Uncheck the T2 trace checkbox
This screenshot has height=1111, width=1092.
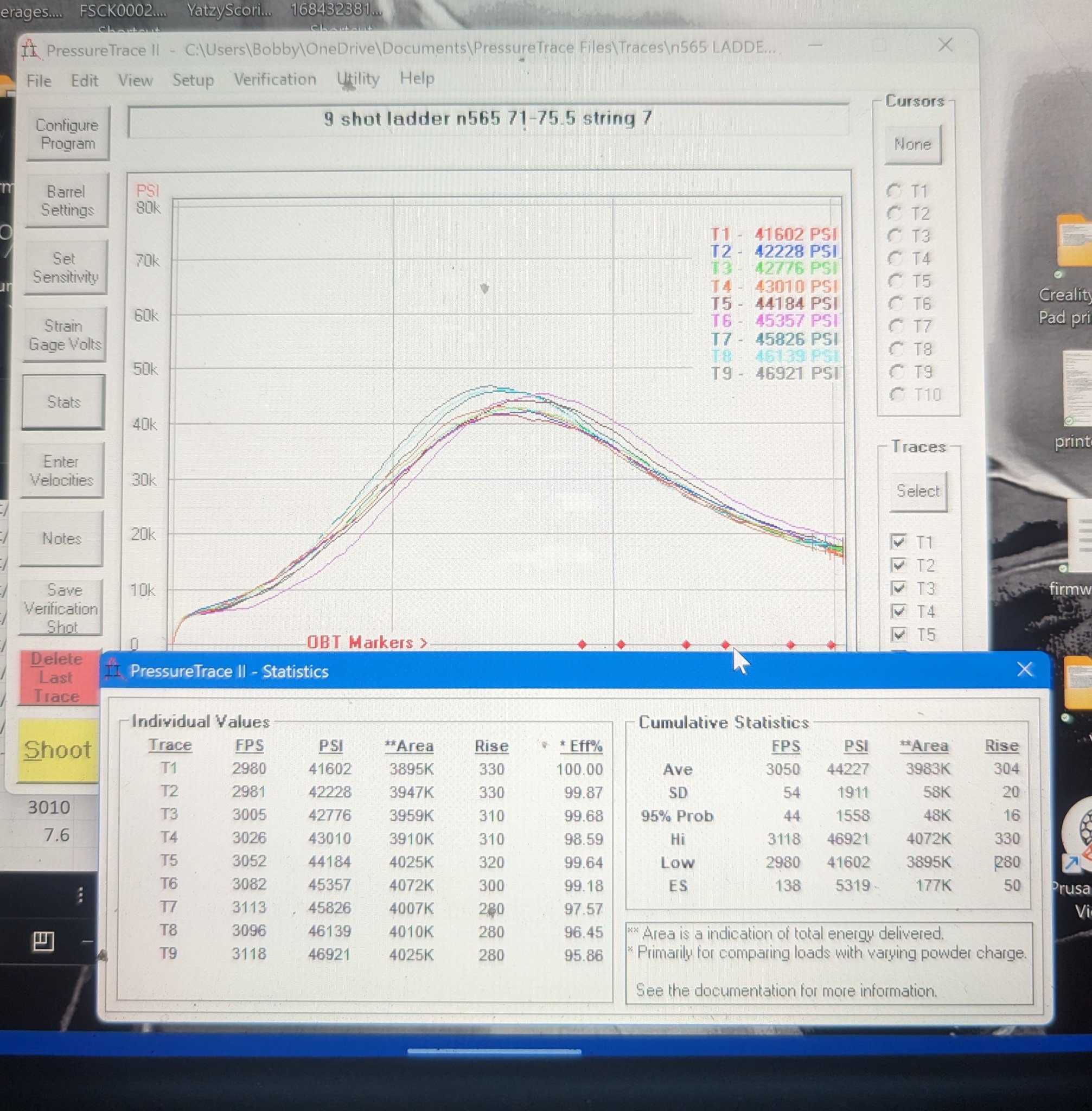898,565
